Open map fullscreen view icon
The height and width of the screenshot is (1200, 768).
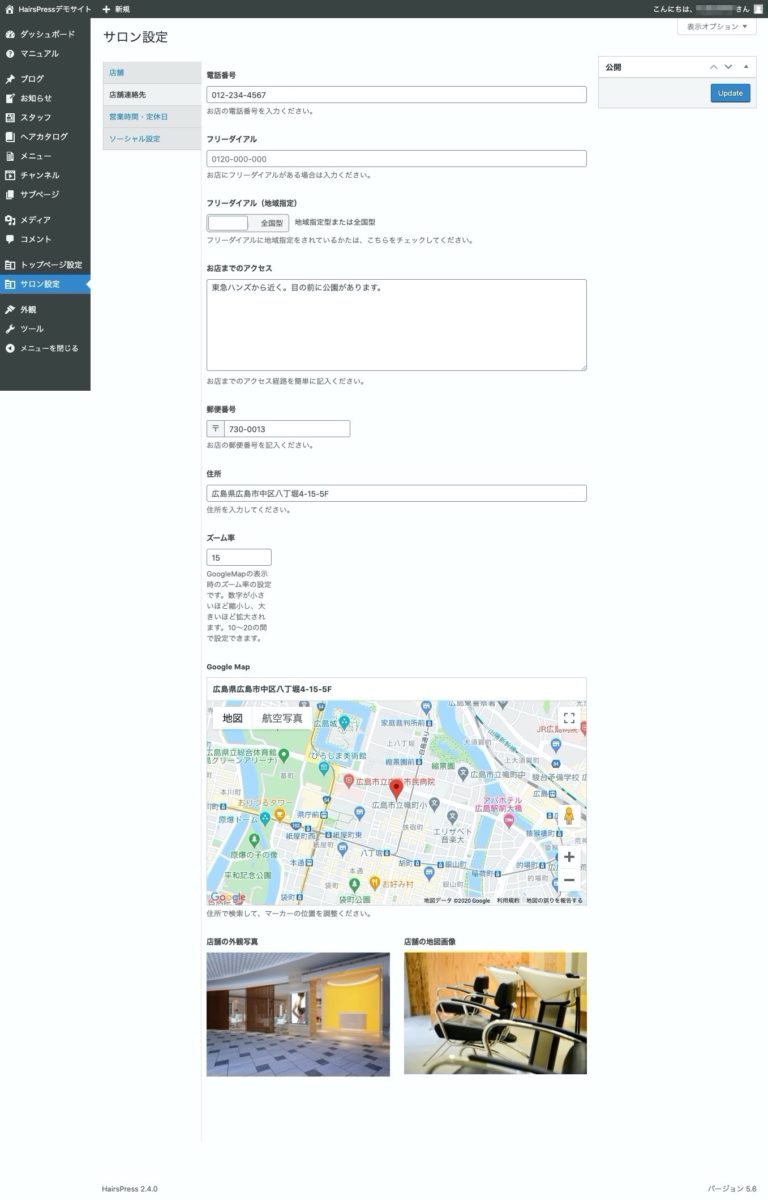click(568, 718)
